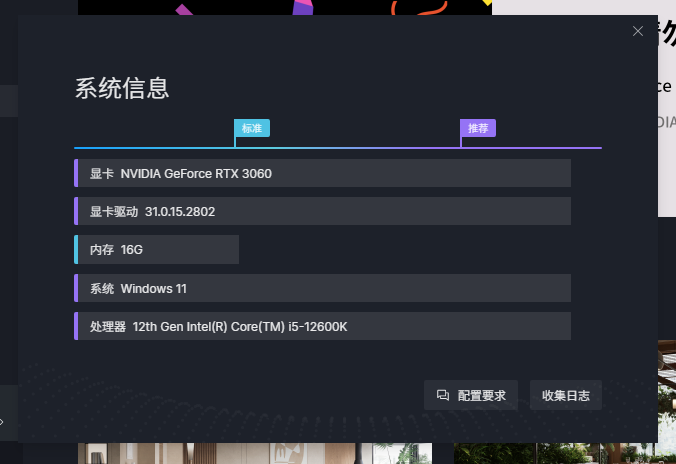Click the 内存 16G bar

(158, 249)
